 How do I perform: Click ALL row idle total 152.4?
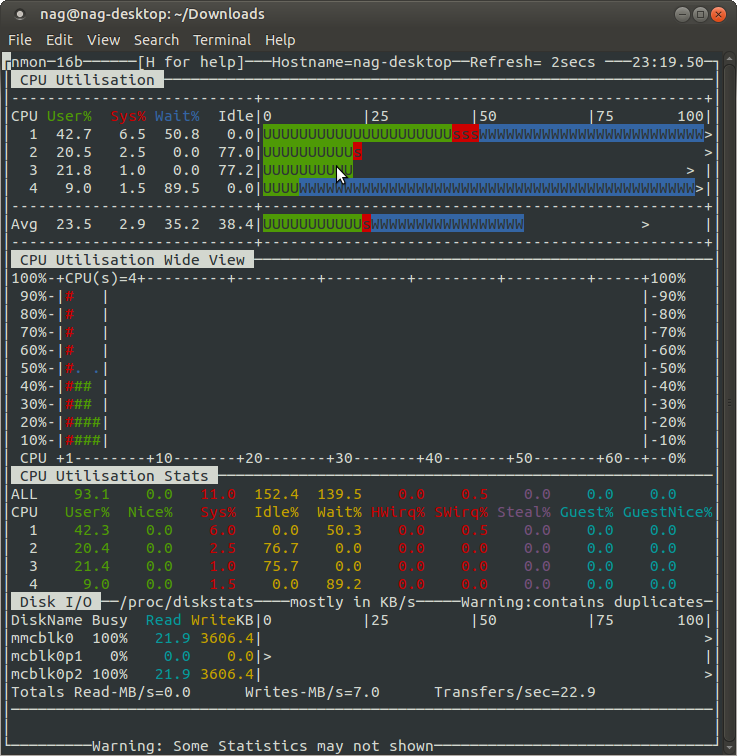coord(277,494)
